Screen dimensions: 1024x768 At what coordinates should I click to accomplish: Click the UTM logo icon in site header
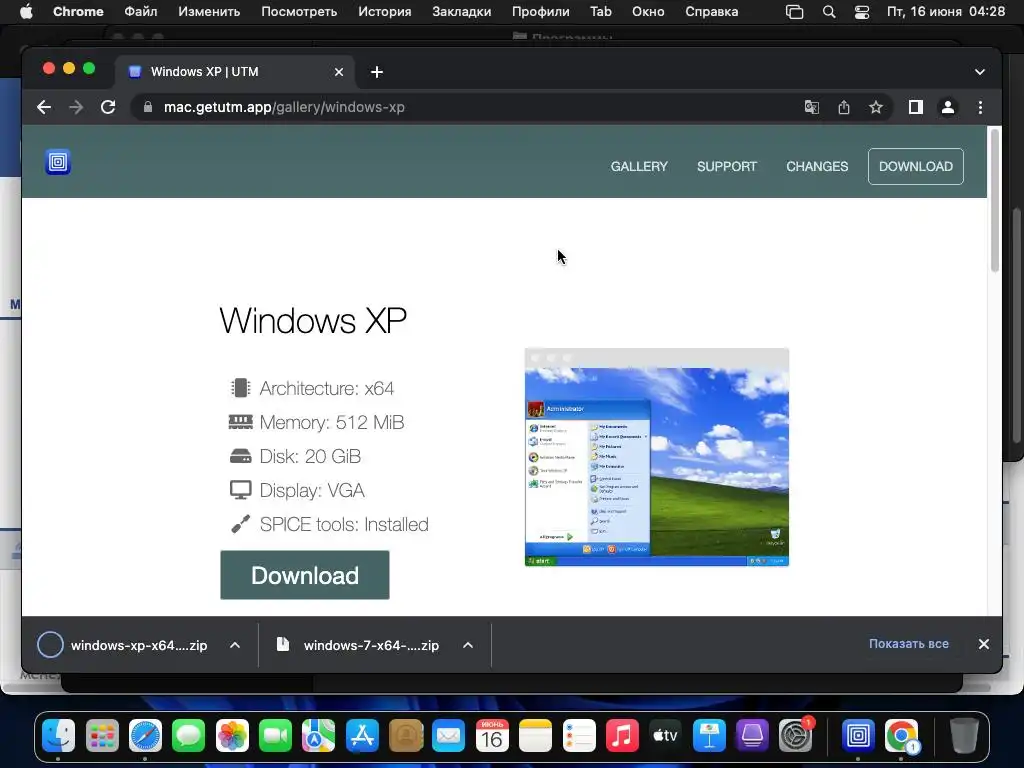click(x=57, y=162)
